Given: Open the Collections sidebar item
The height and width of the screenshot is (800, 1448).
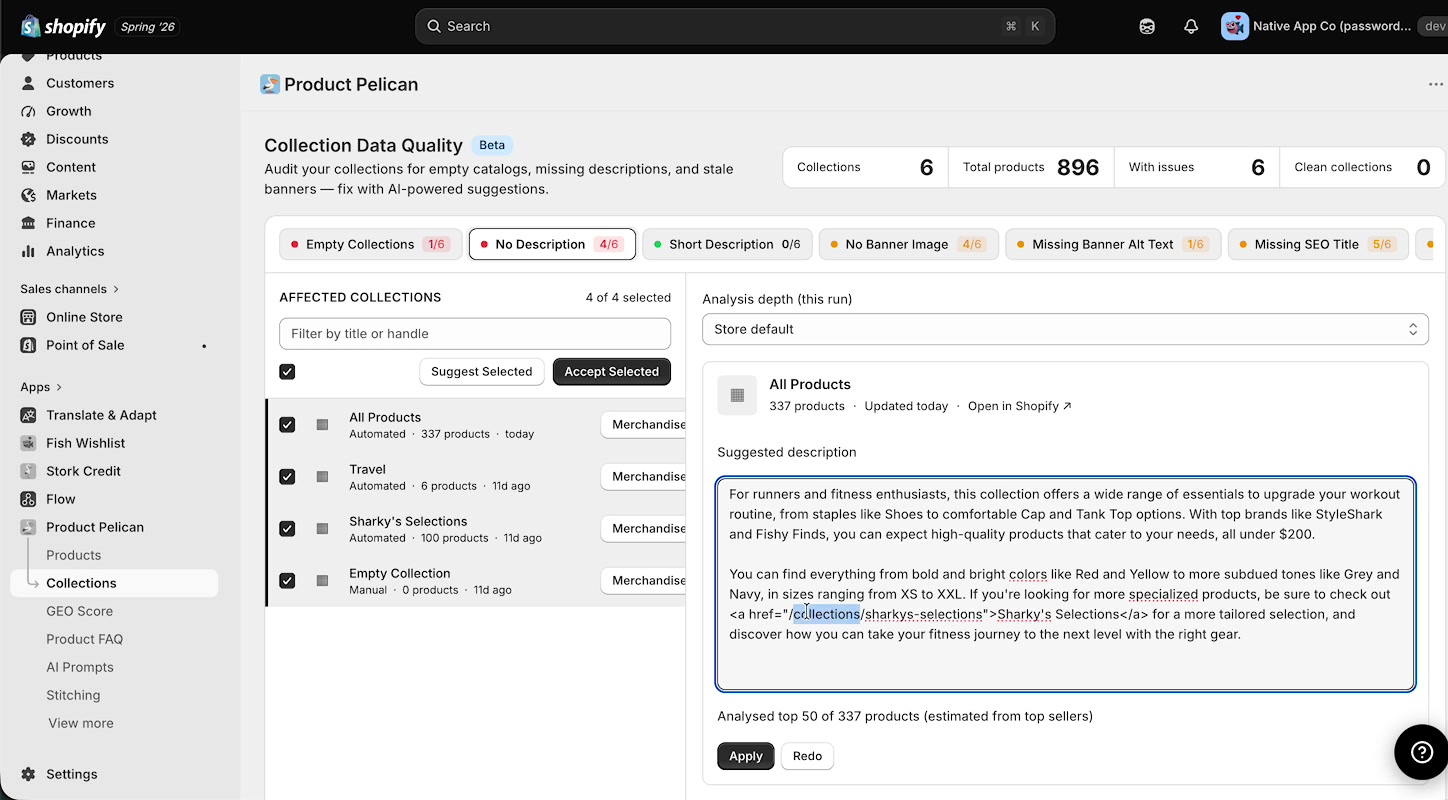Looking at the screenshot, I should (114, 583).
